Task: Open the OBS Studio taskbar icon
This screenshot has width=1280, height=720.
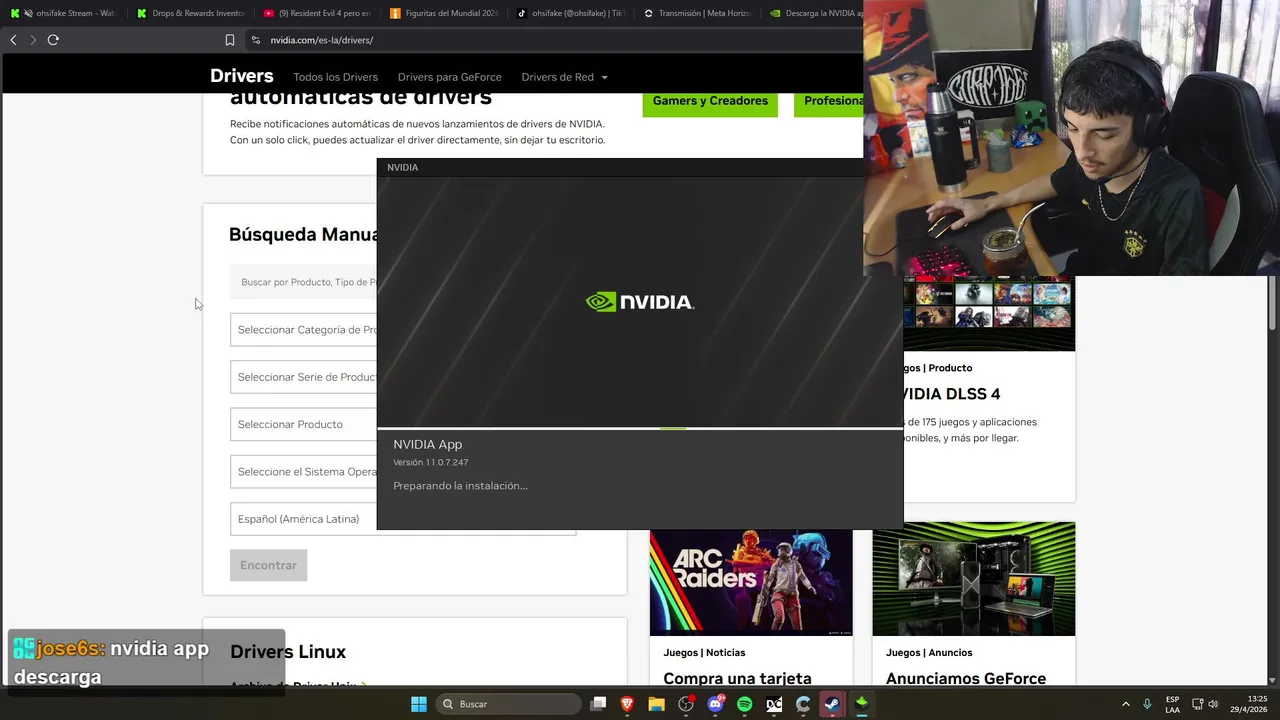Action: (x=686, y=704)
